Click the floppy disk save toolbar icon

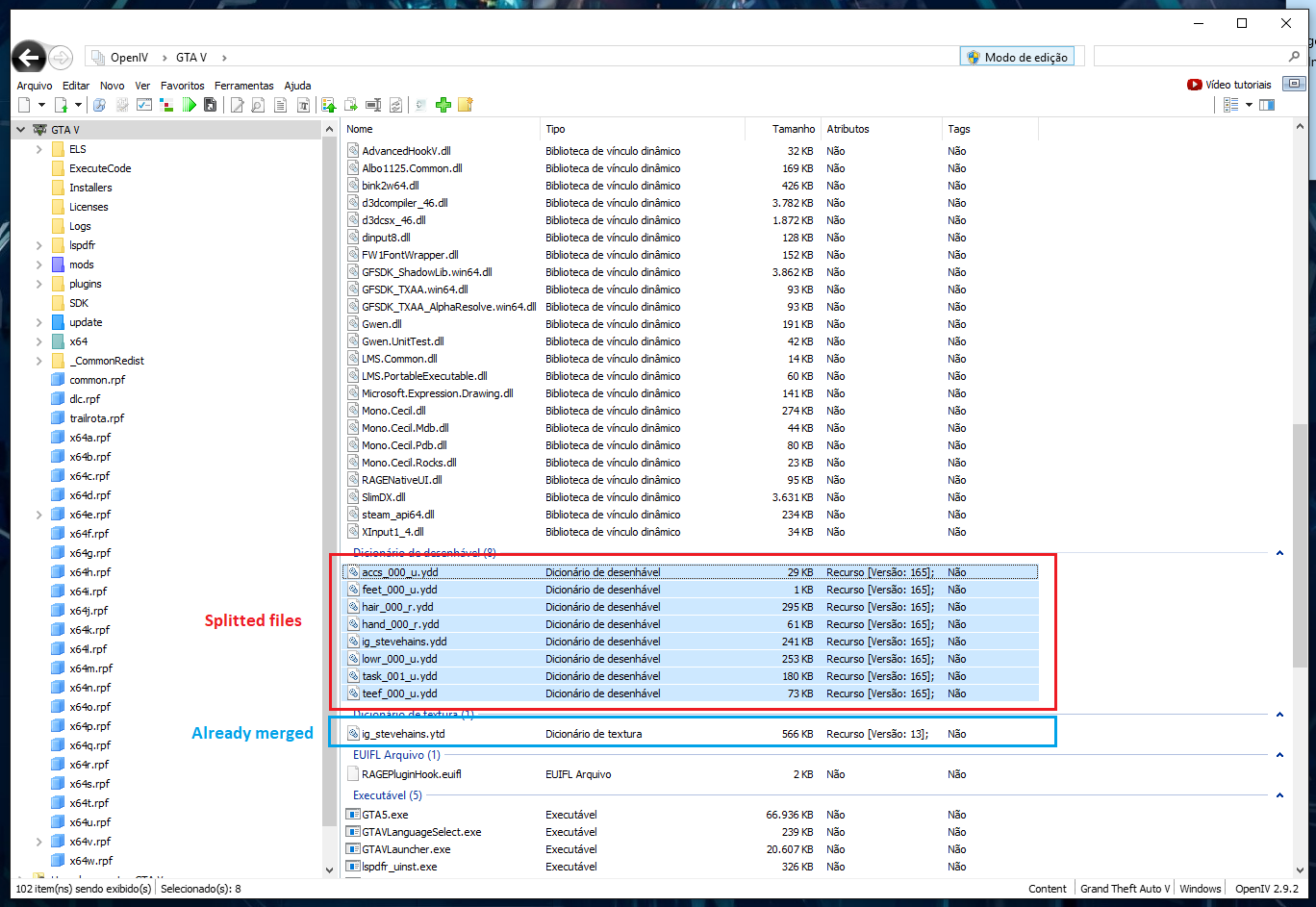210,105
